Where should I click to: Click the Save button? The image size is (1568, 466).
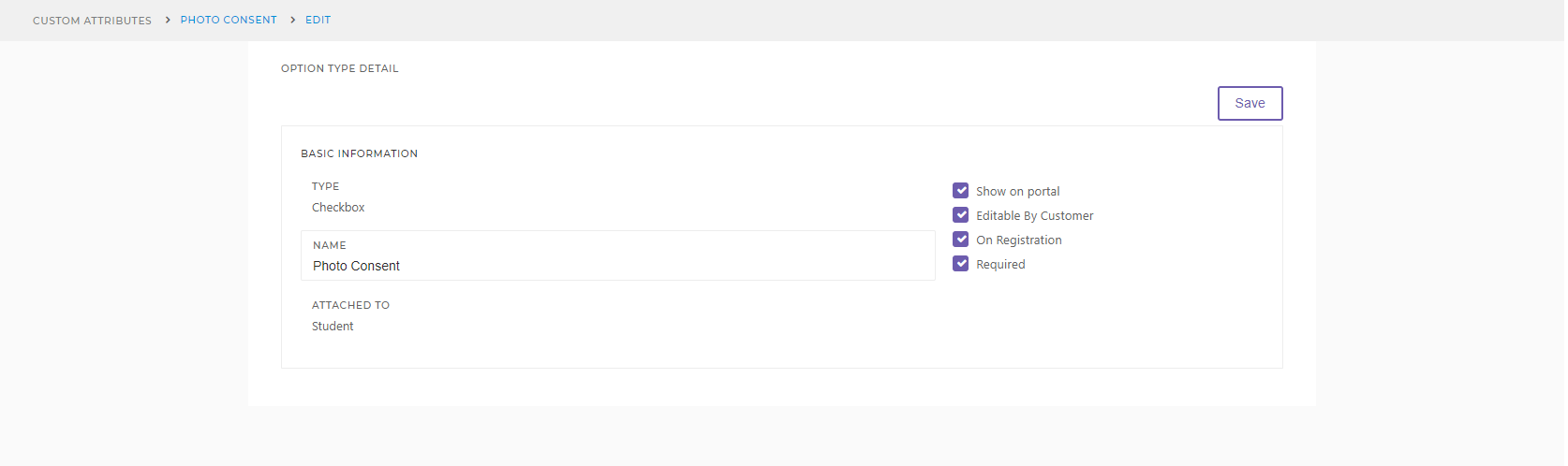tap(1250, 104)
